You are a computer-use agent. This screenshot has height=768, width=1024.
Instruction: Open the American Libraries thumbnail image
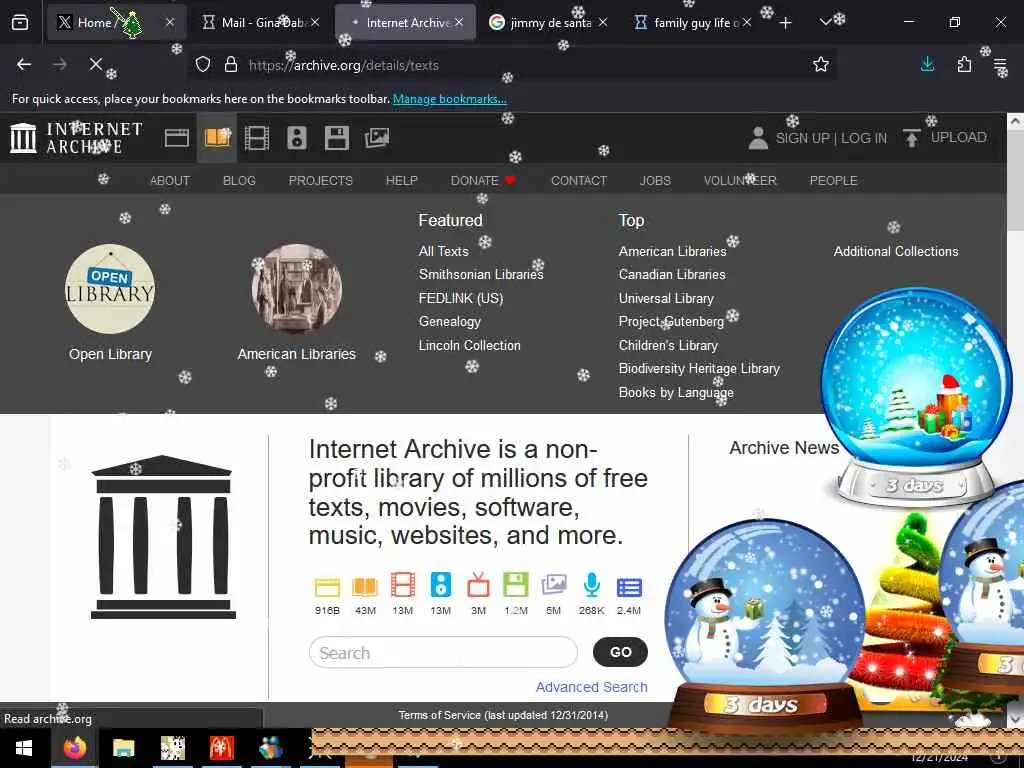coord(296,289)
